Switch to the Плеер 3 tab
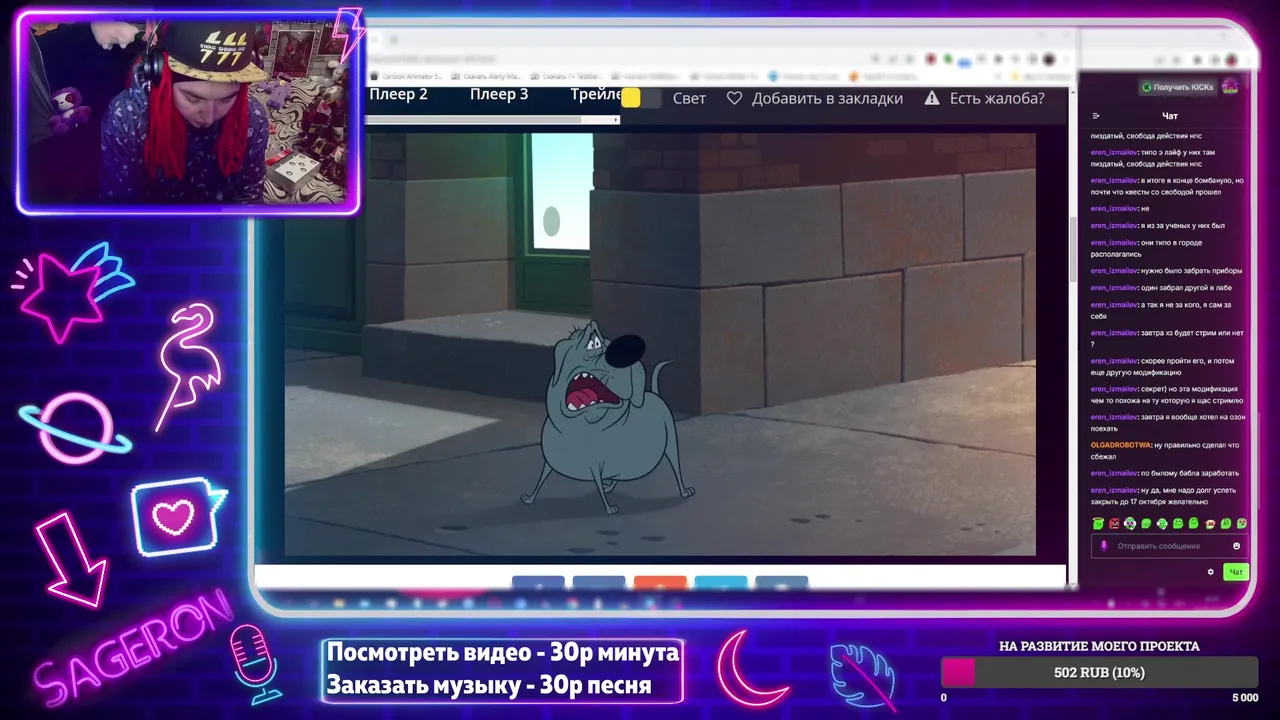 pyautogui.click(x=499, y=95)
